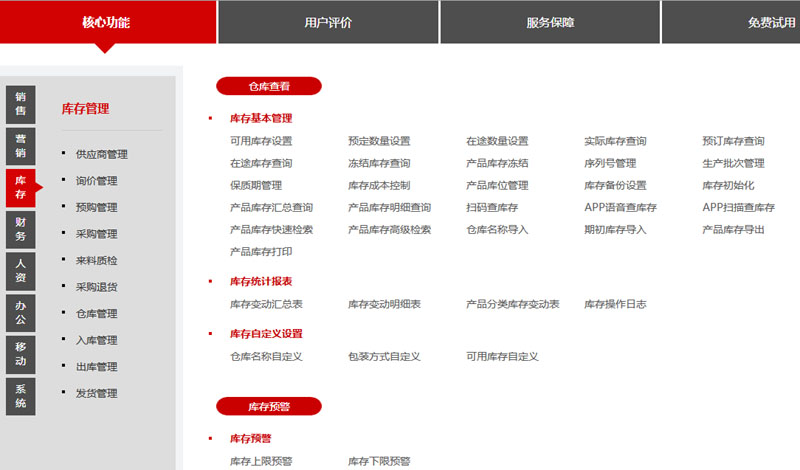The width and height of the screenshot is (800, 470).
Task: Choose the 人资 sidebar block
Action: coord(20,271)
